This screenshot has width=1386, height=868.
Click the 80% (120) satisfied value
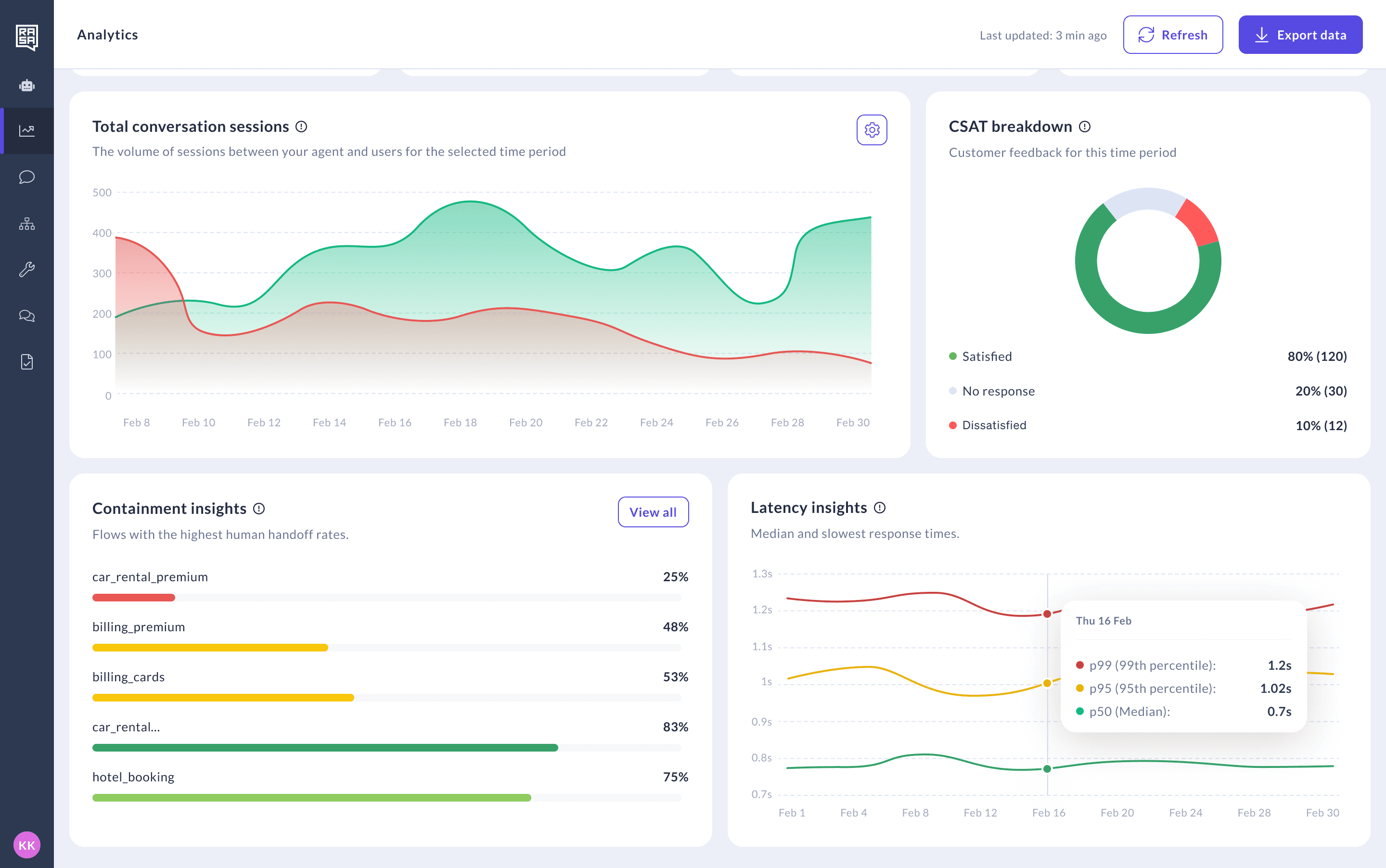(1317, 357)
